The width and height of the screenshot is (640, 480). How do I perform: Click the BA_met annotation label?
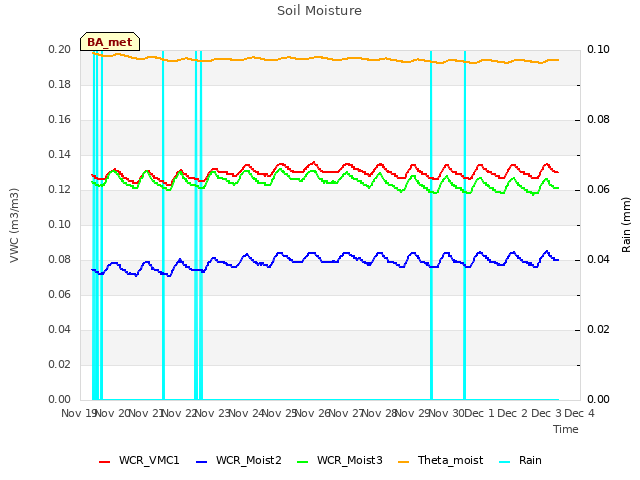click(110, 42)
